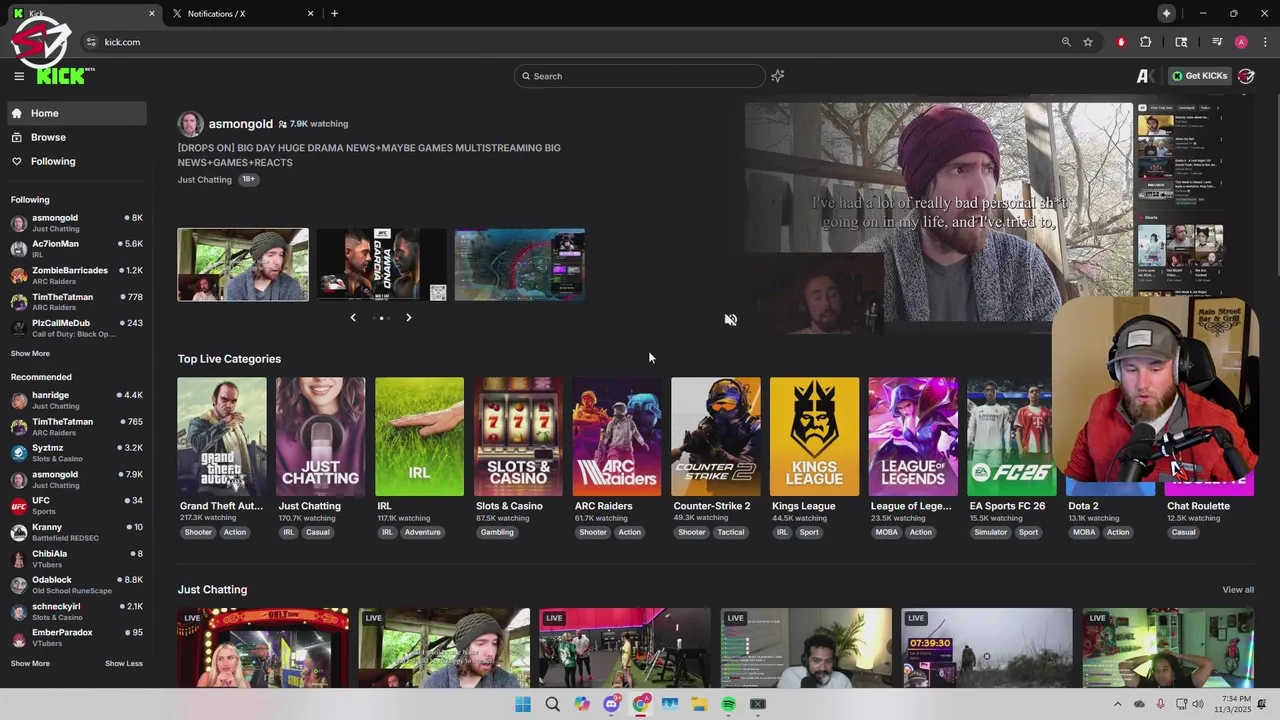Click Tactical tag under Counter-Strike 2

731,532
